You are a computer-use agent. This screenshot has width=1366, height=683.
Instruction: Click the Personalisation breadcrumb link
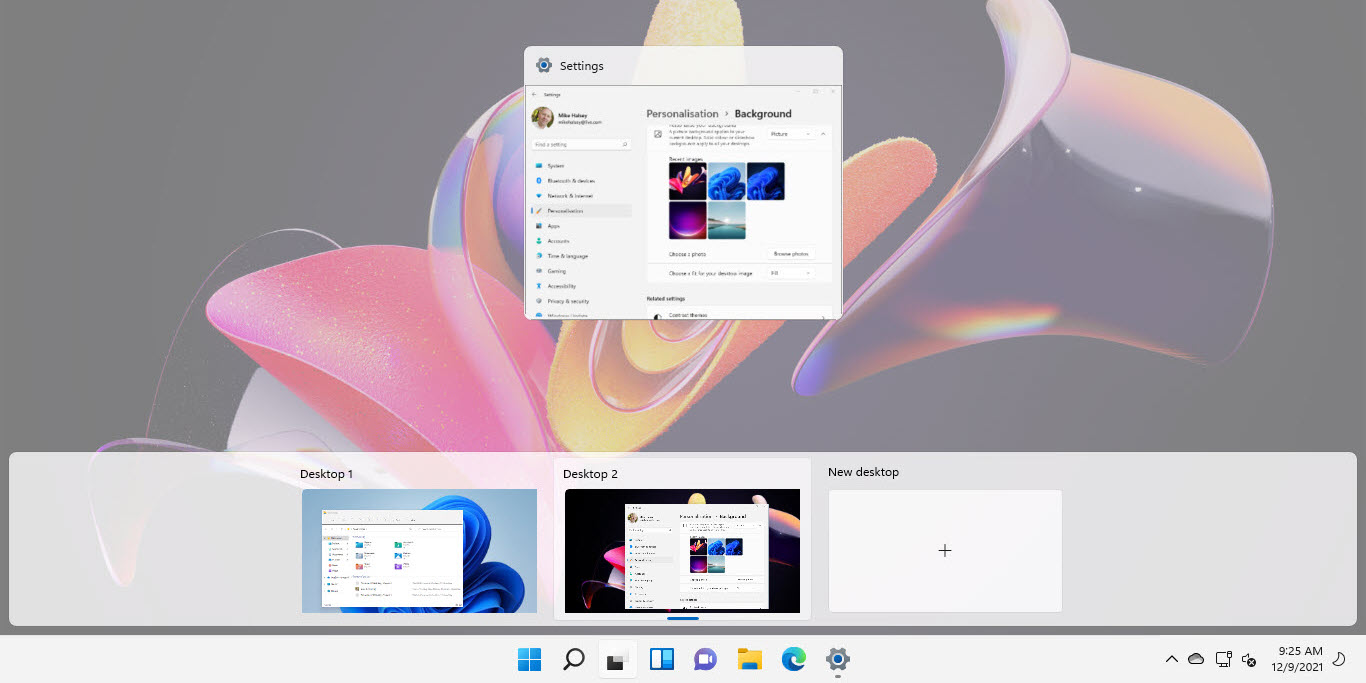pos(682,114)
